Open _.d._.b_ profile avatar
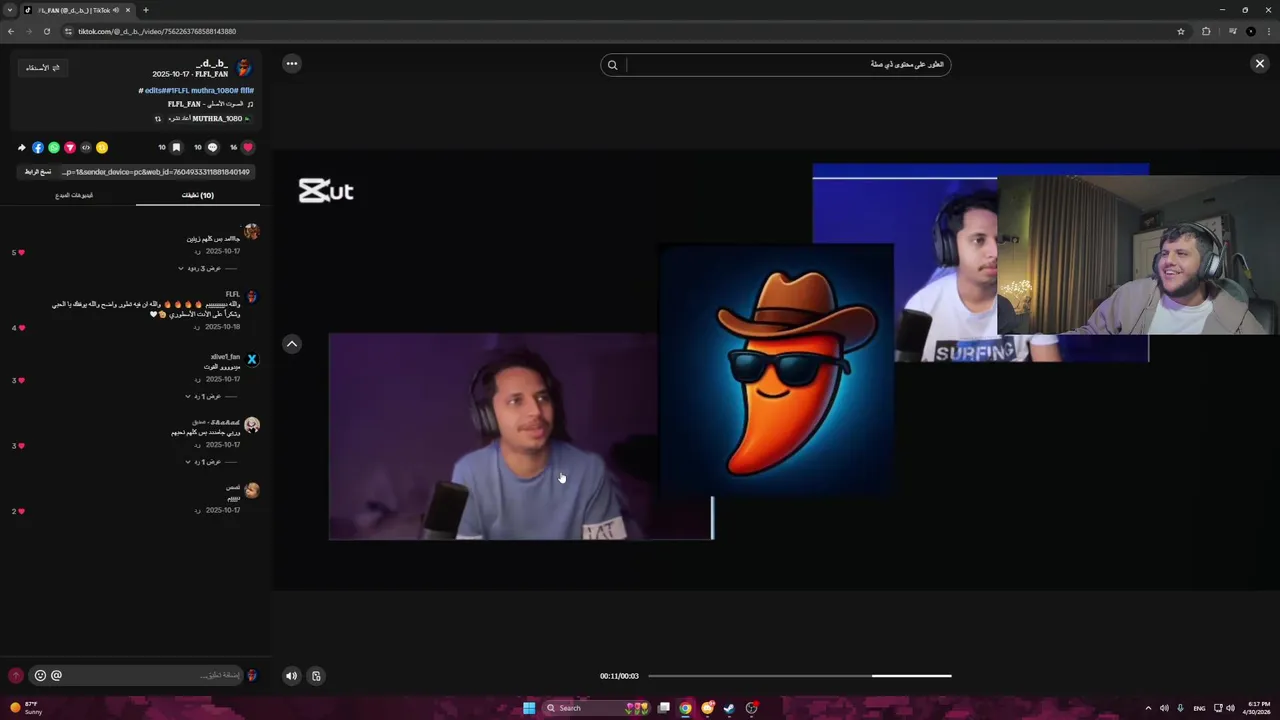Screen dimensions: 1280x720 (x=244, y=68)
